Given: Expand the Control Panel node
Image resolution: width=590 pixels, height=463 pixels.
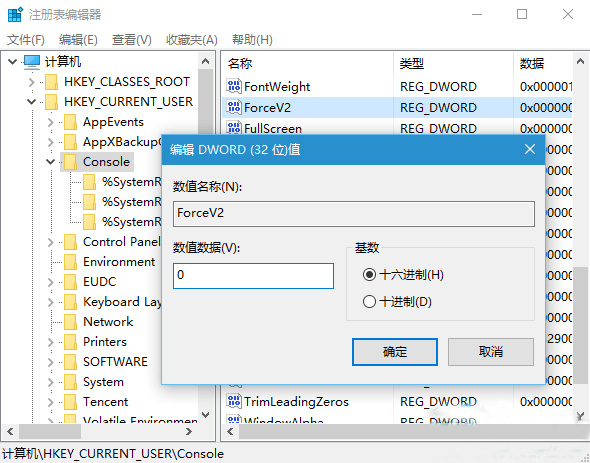Looking at the screenshot, I should click(x=51, y=242).
